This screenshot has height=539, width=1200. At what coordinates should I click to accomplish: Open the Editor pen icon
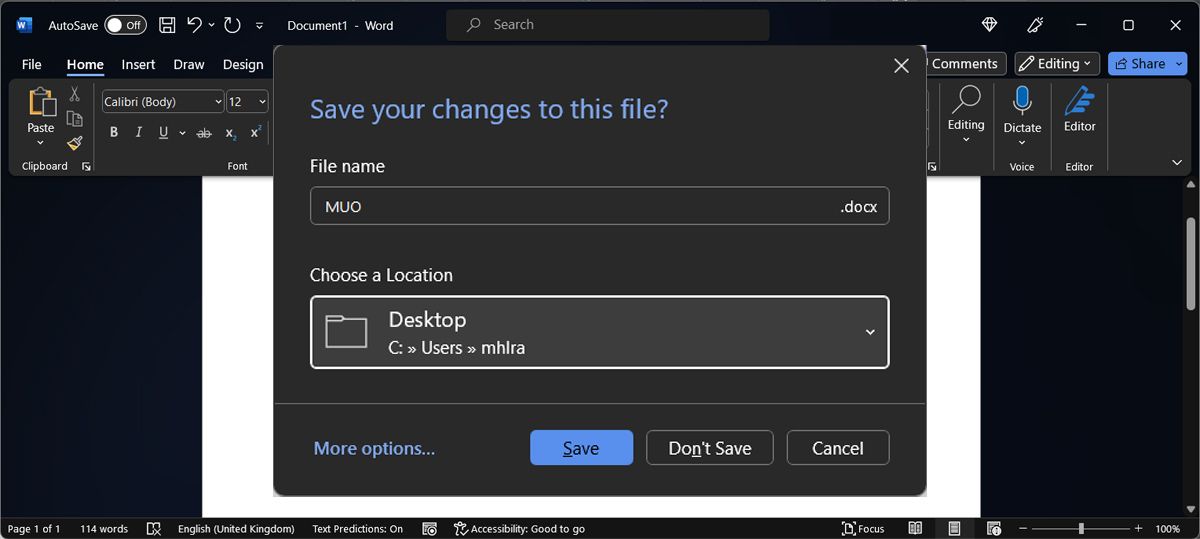pyautogui.click(x=1079, y=100)
